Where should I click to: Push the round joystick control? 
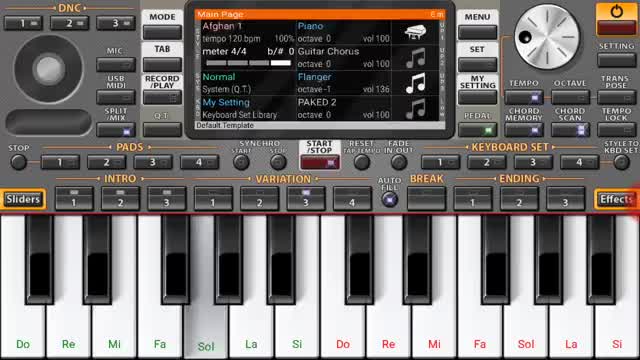pyautogui.click(x=49, y=69)
